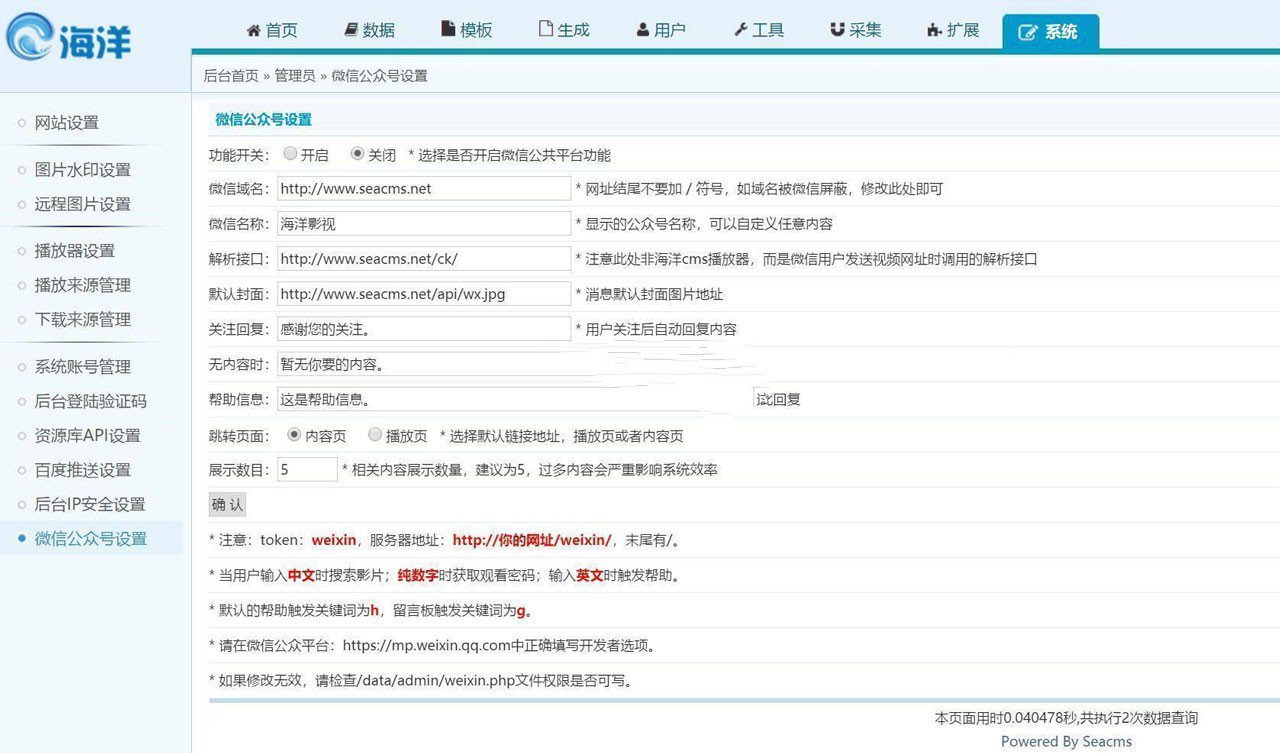Click the 展示数目 input field
The height and width of the screenshot is (753, 1280).
point(307,469)
